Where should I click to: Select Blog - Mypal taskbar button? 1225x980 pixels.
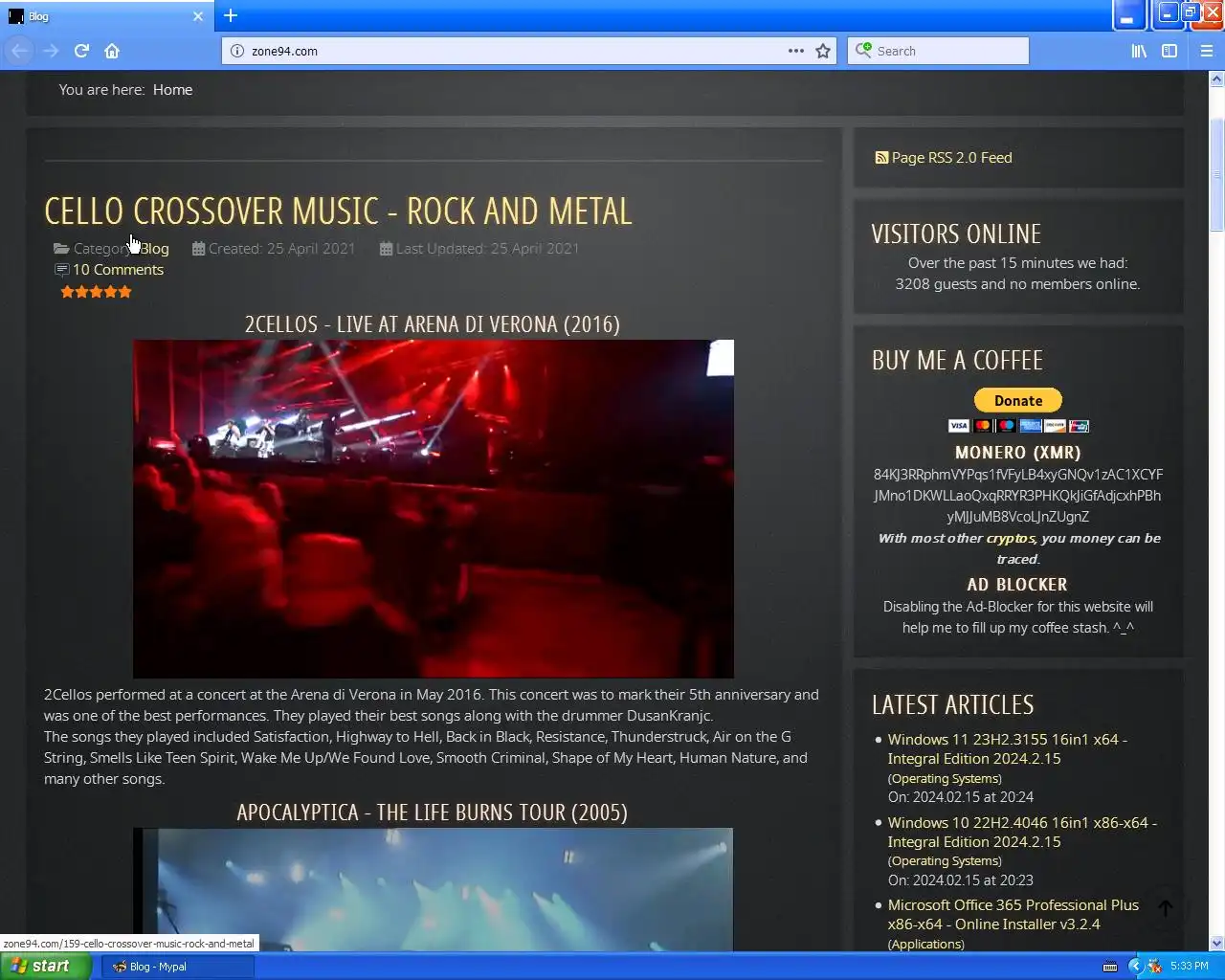tap(177, 967)
